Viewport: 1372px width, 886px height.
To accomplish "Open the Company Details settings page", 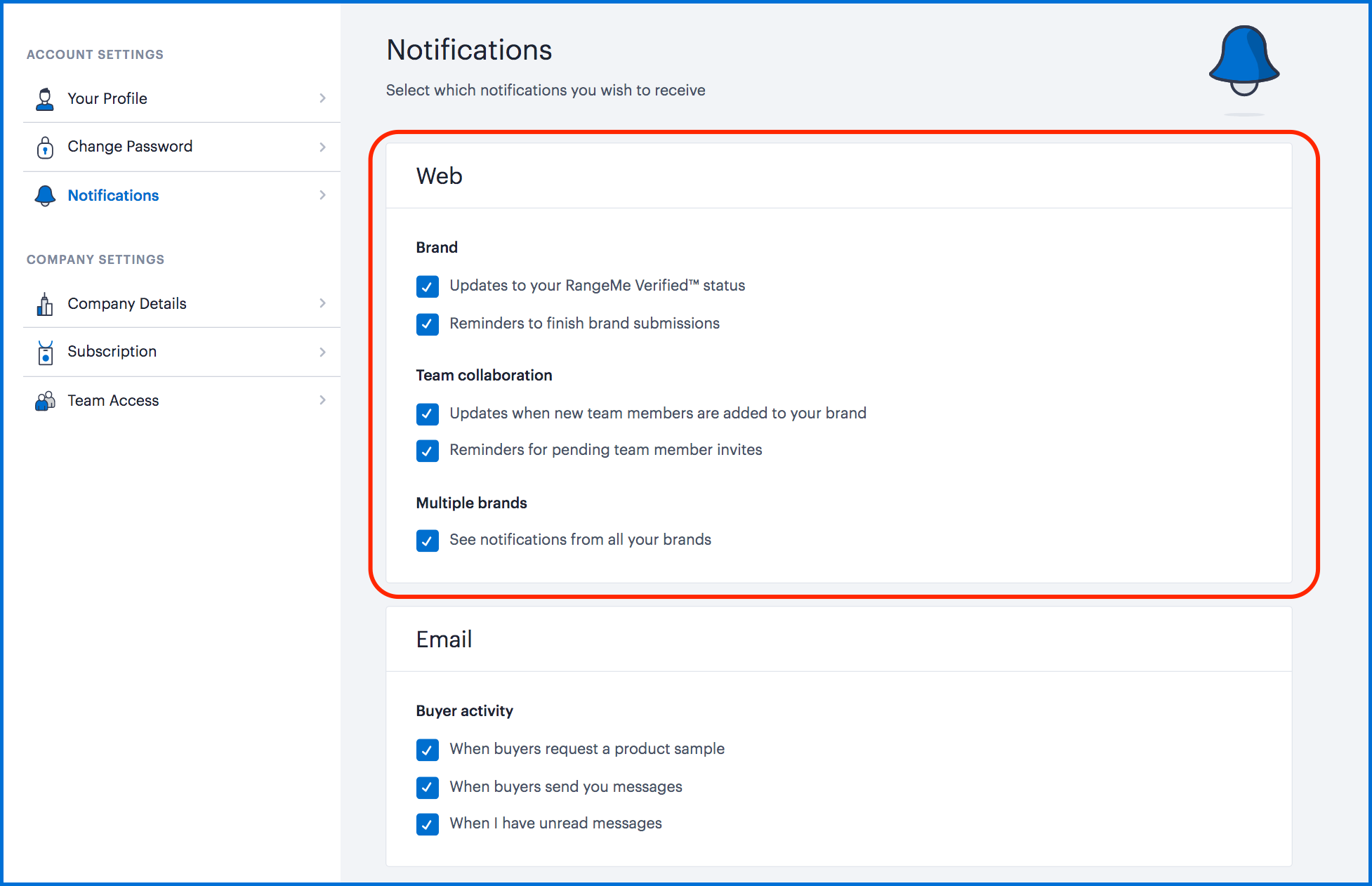I will pyautogui.click(x=127, y=303).
